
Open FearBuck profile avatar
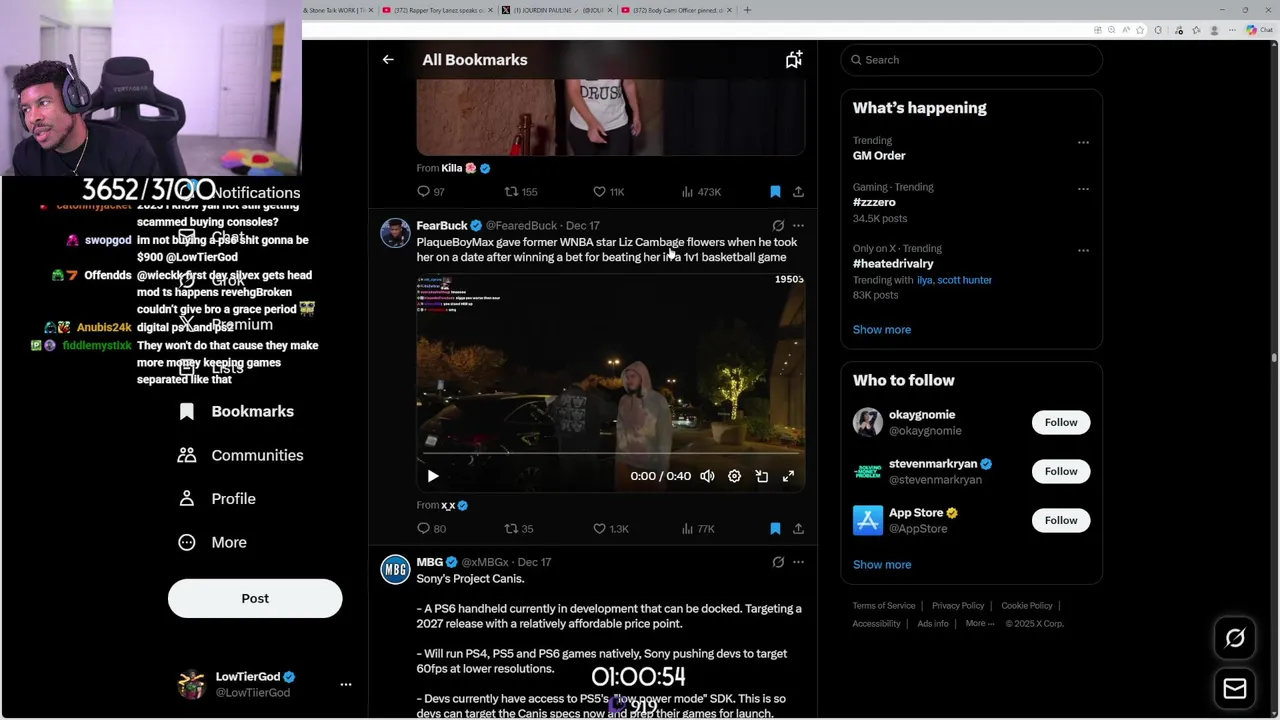coord(395,233)
